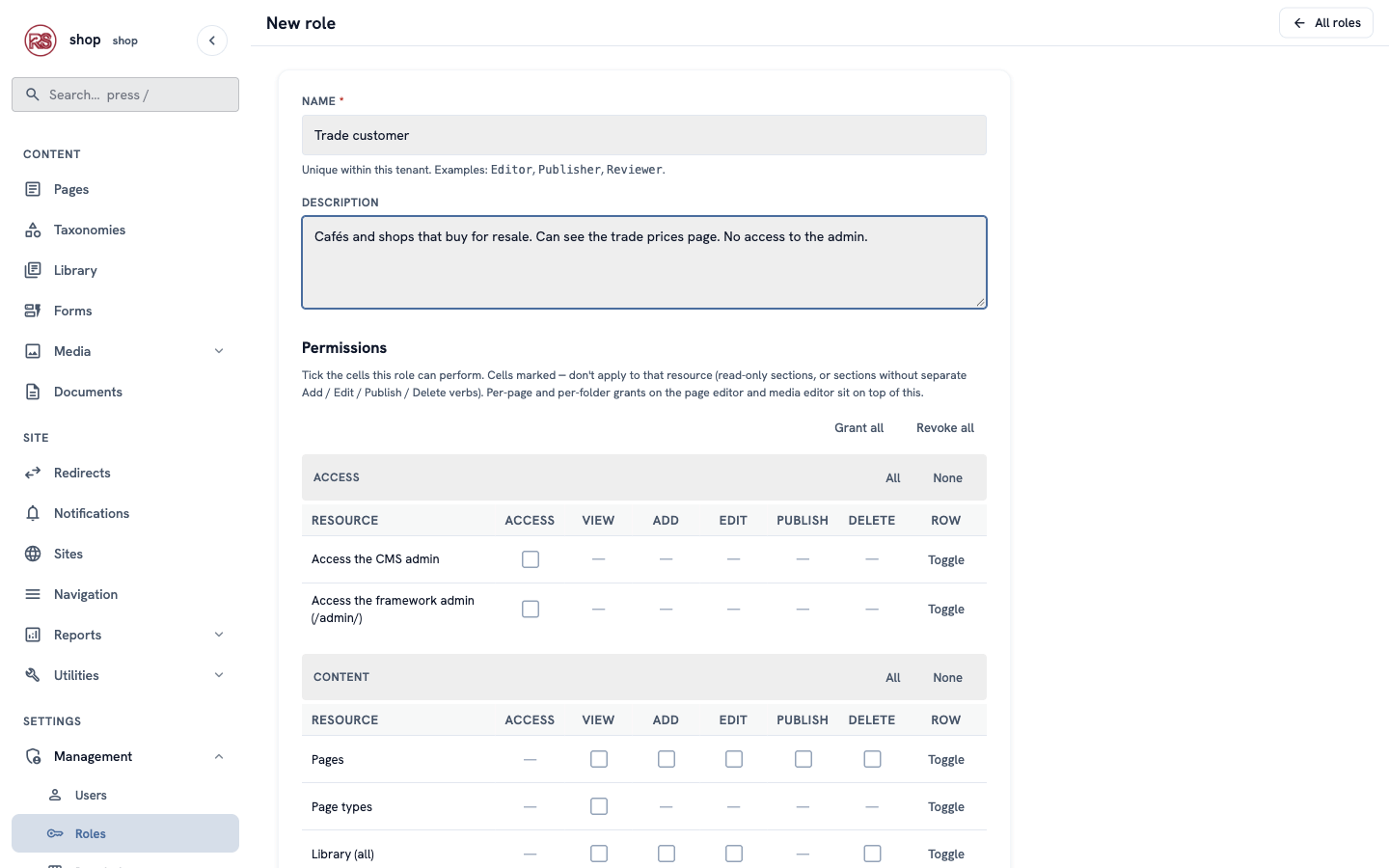Viewport: 1389px width, 868px height.
Task: Click Grant all permissions
Action: pos(858,428)
